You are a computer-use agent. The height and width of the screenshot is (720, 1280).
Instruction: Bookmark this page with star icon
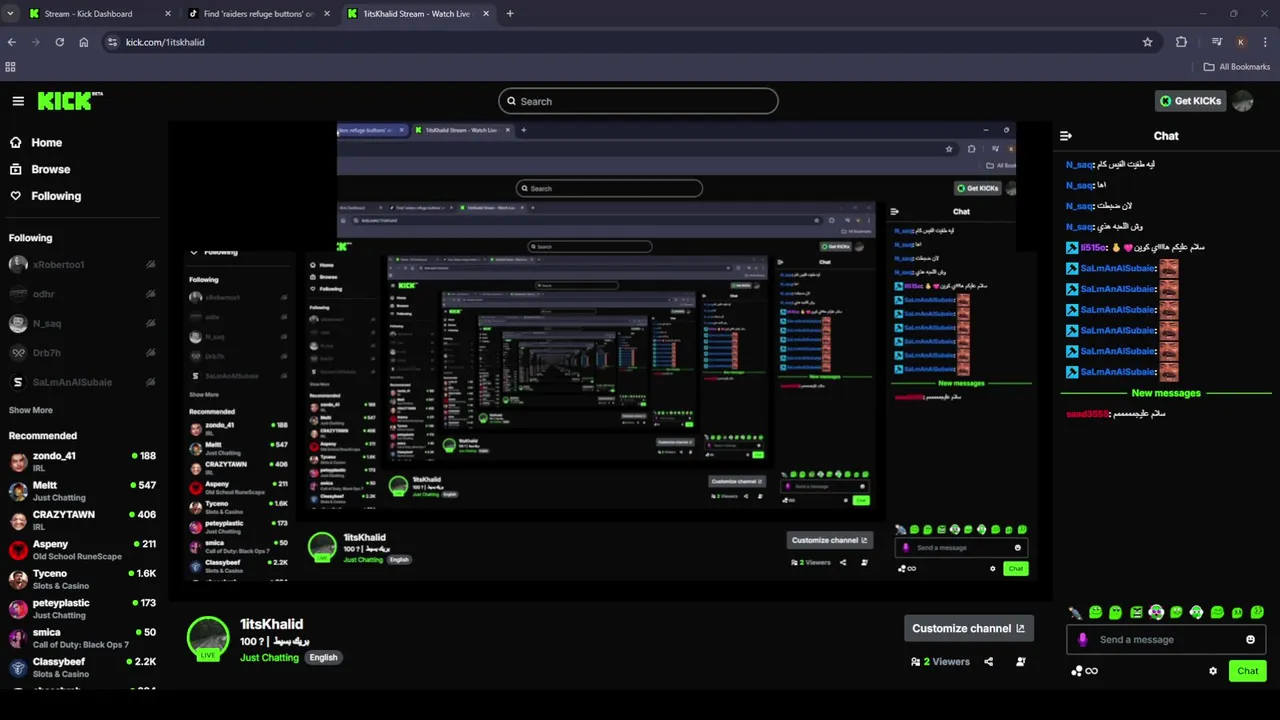(x=1147, y=42)
